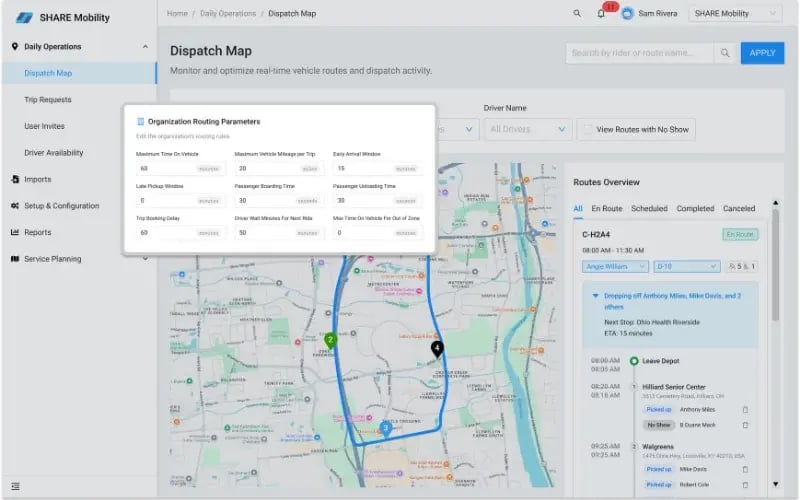Click the blue APPLY button

pyautogui.click(x=762, y=53)
